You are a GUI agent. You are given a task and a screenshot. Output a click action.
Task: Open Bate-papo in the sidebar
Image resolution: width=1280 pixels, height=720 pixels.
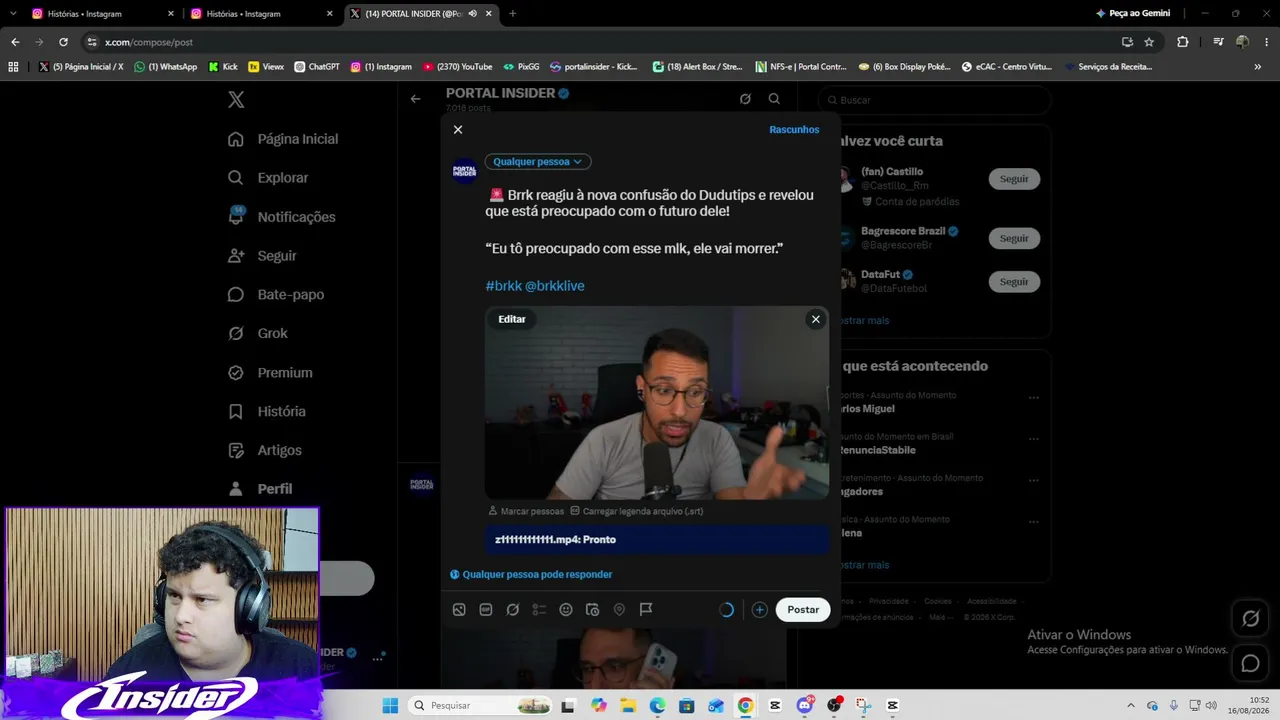276,295
